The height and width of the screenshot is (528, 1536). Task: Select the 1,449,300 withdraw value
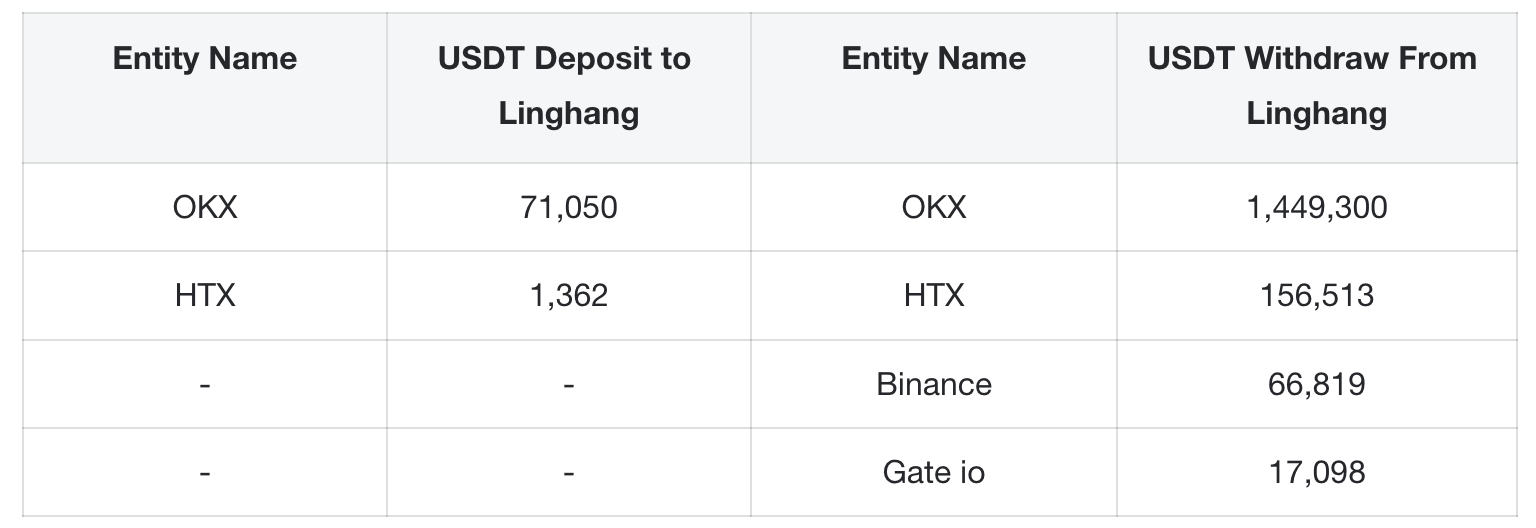1316,207
